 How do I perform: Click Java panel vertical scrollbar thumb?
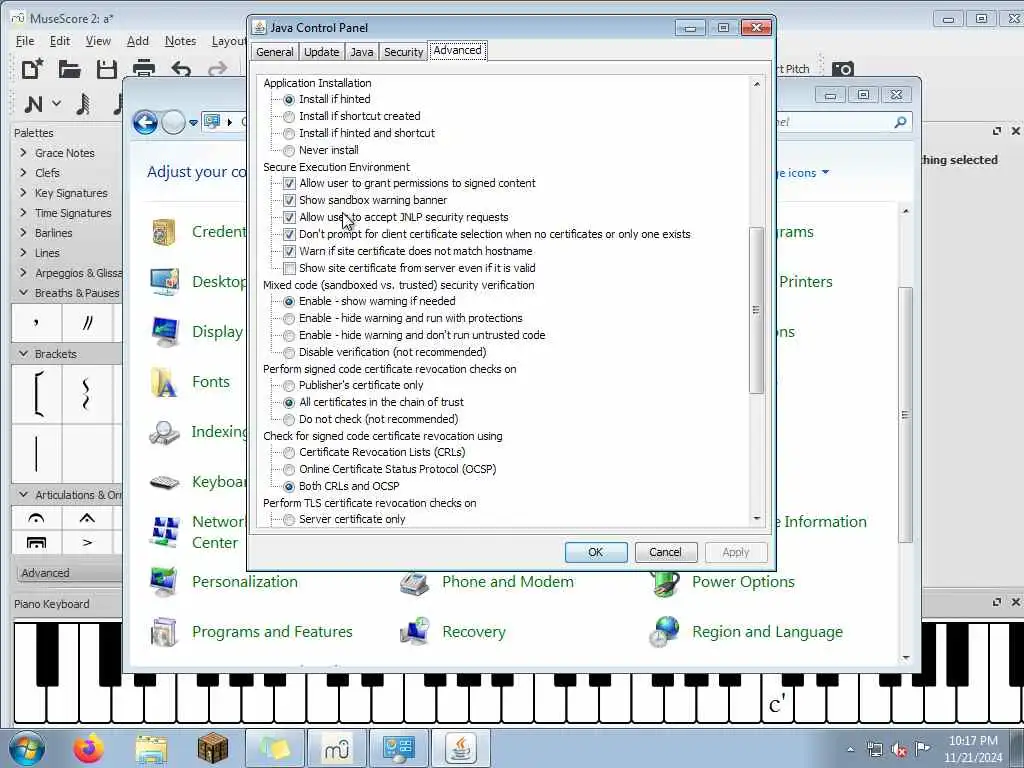[756, 310]
